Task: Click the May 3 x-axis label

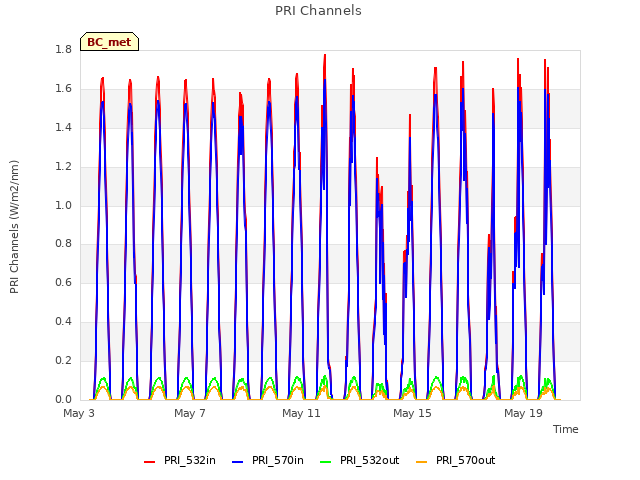Action: 79,413
